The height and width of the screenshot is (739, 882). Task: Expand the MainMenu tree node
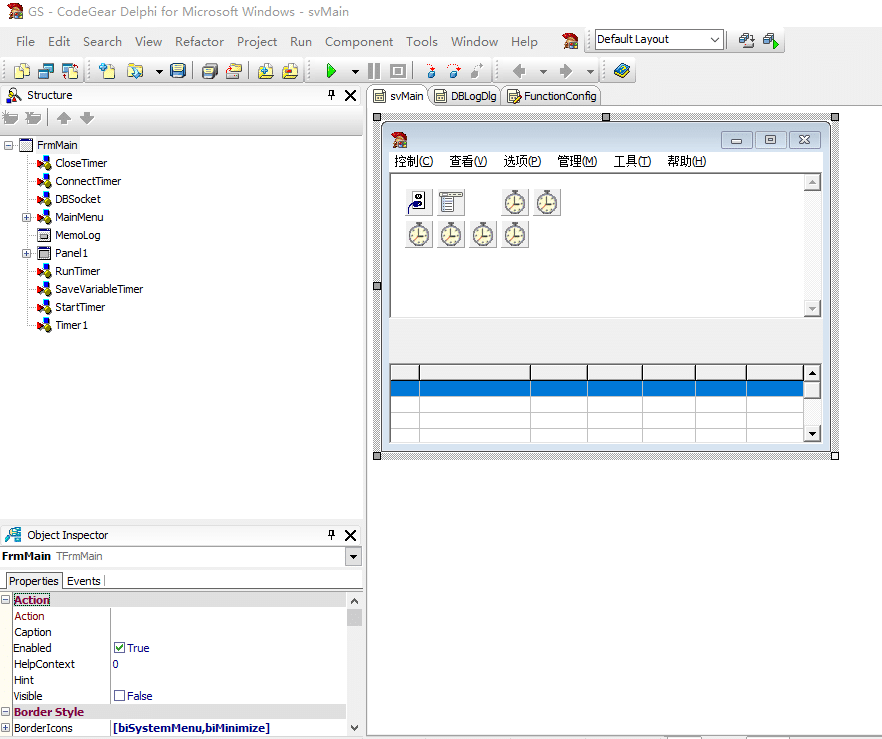point(26,217)
